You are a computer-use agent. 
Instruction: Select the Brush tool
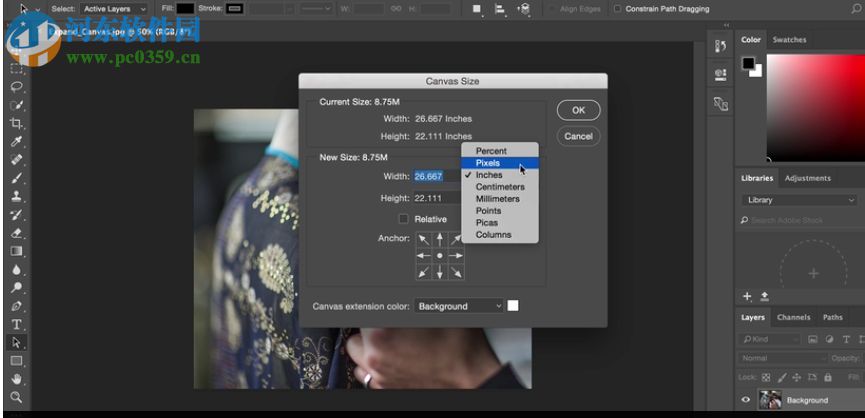click(x=17, y=178)
